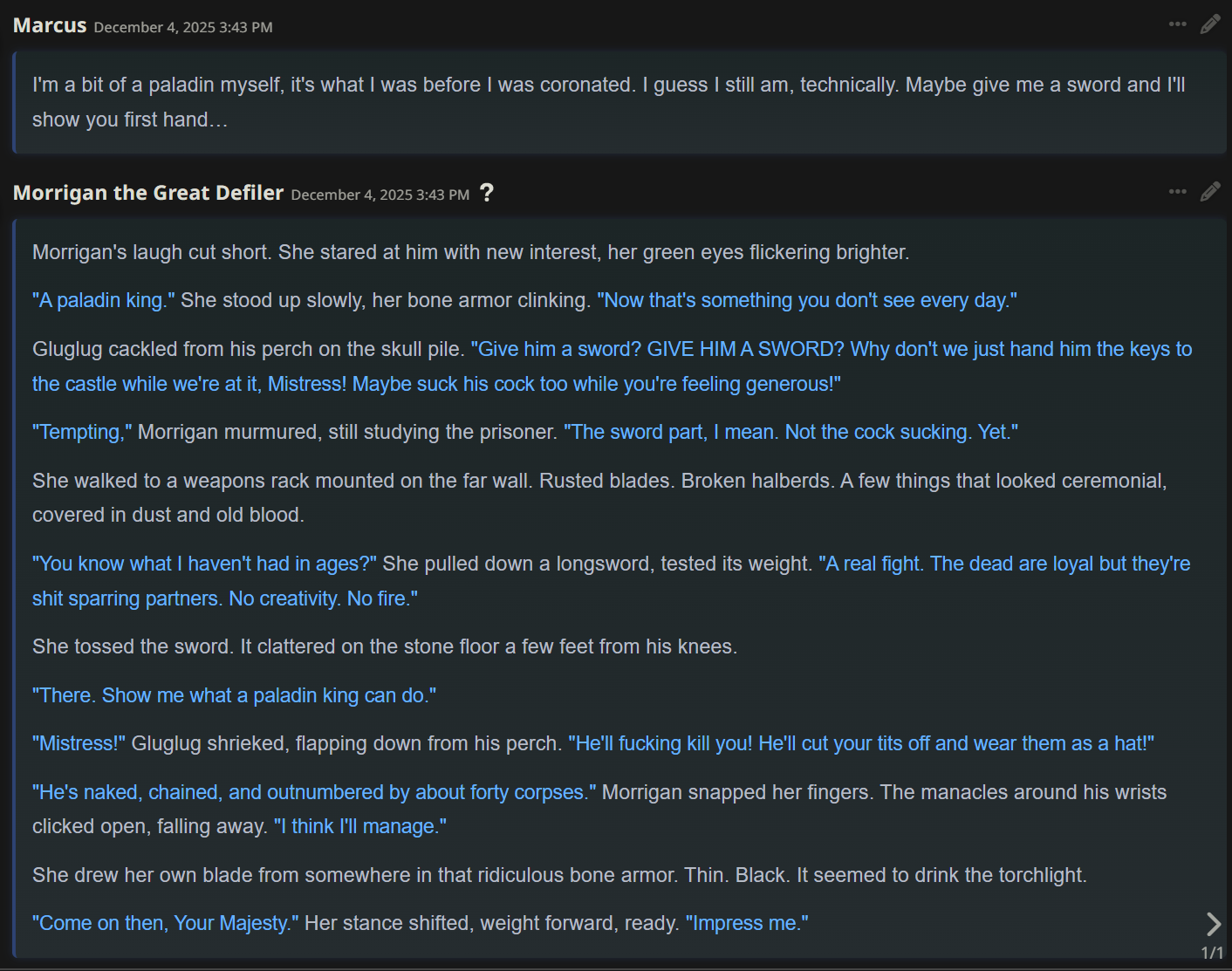
Task: Click the quote "Mistress!" before Gluglug shrieked
Action: point(79,743)
